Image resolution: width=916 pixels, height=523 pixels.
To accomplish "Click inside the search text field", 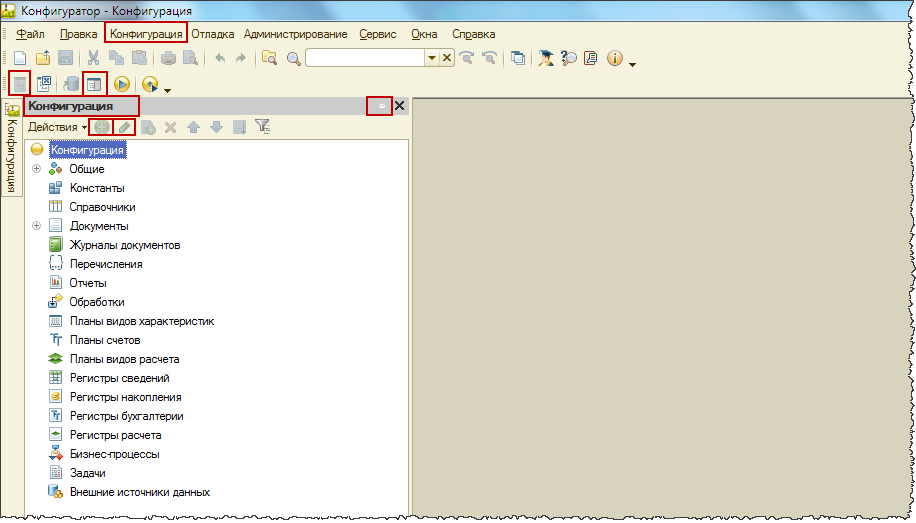I will click(365, 57).
